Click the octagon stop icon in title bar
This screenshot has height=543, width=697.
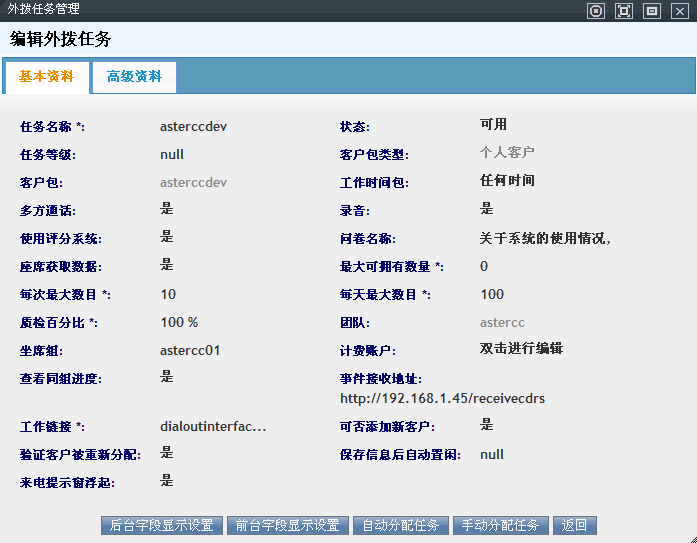pos(596,11)
